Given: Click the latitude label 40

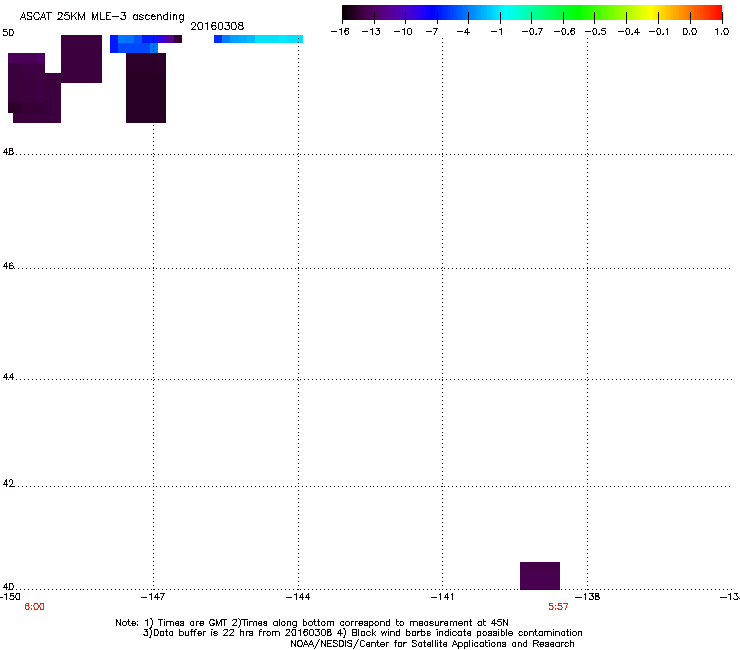Looking at the screenshot, I should tap(8, 586).
